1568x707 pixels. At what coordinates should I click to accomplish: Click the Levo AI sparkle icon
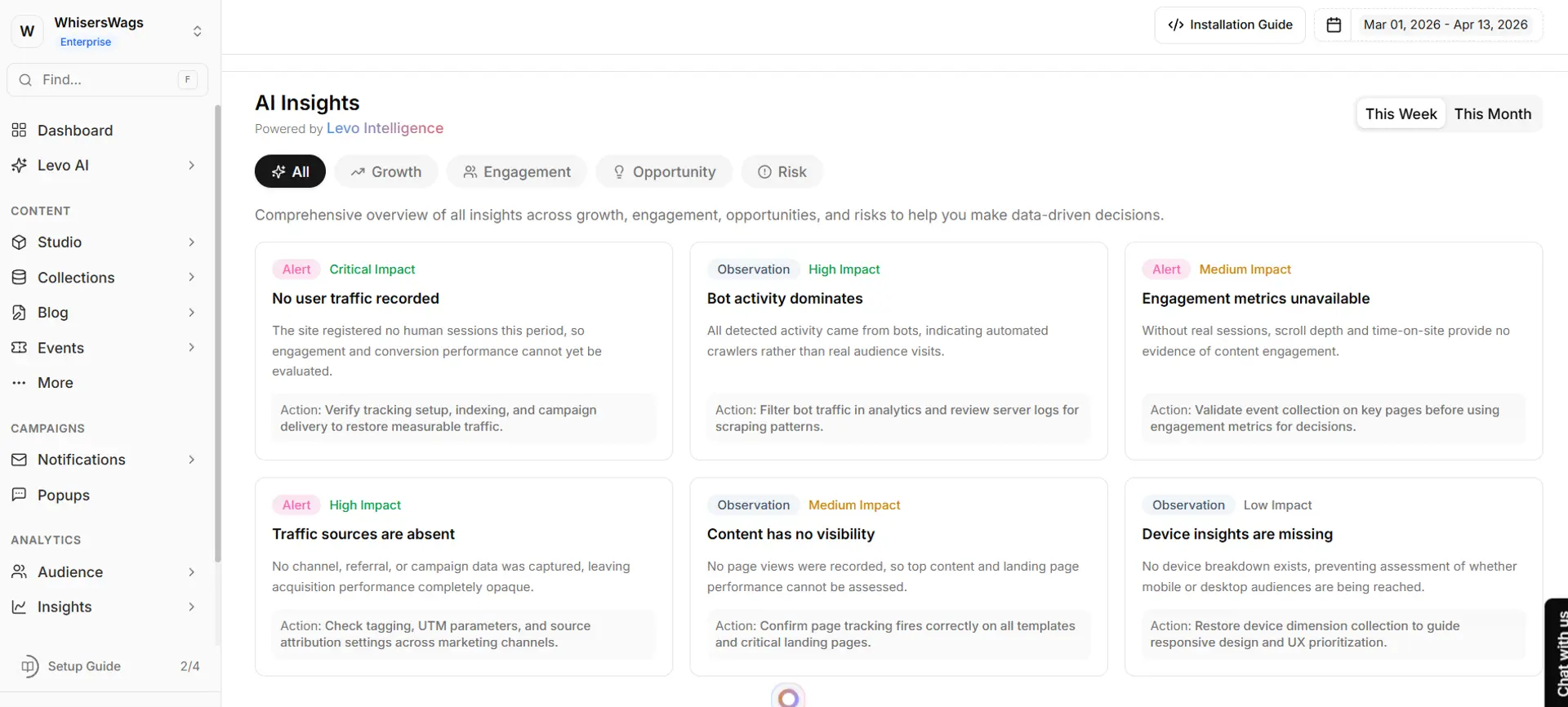[19, 166]
